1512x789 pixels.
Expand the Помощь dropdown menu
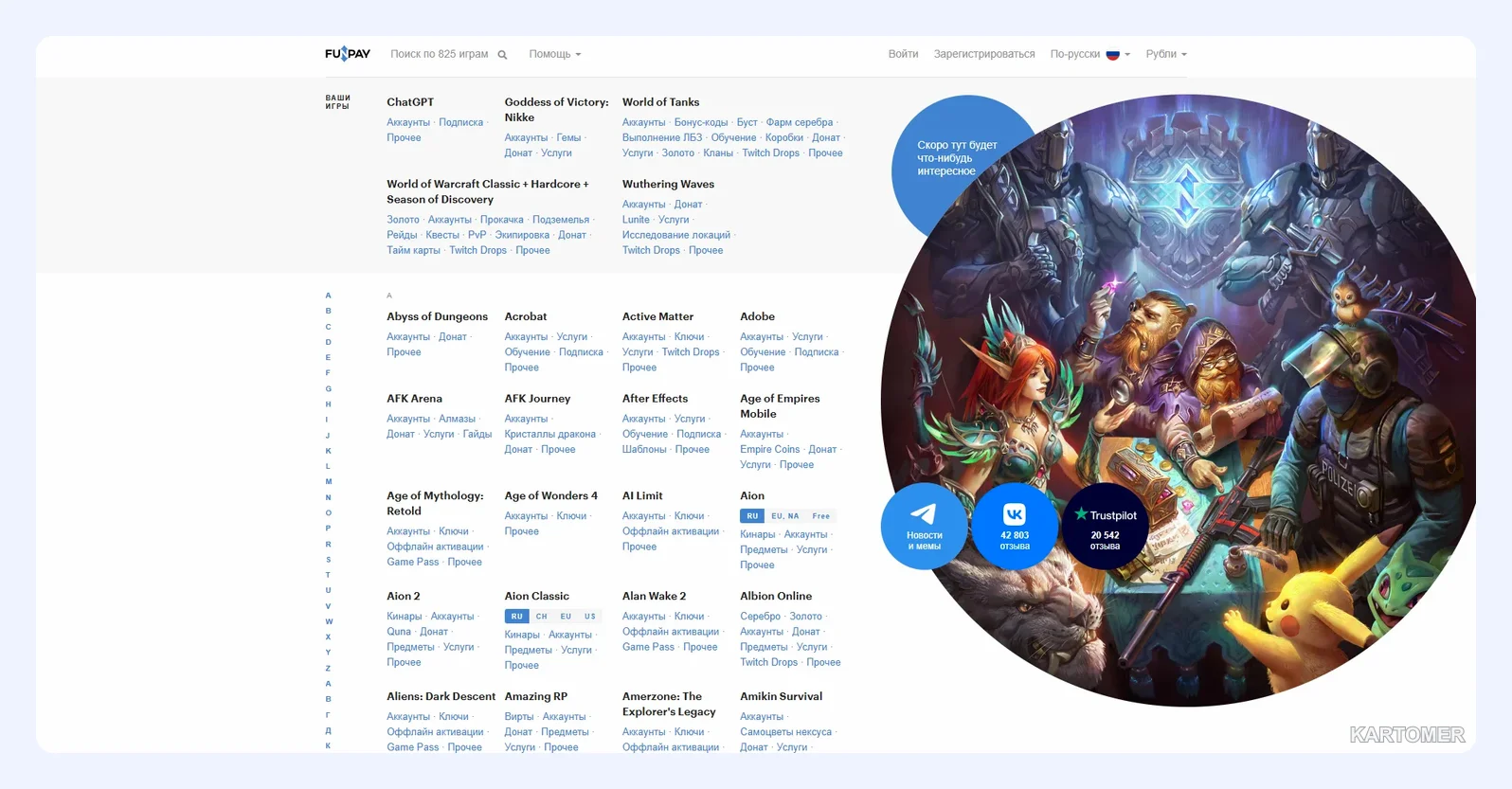(555, 54)
